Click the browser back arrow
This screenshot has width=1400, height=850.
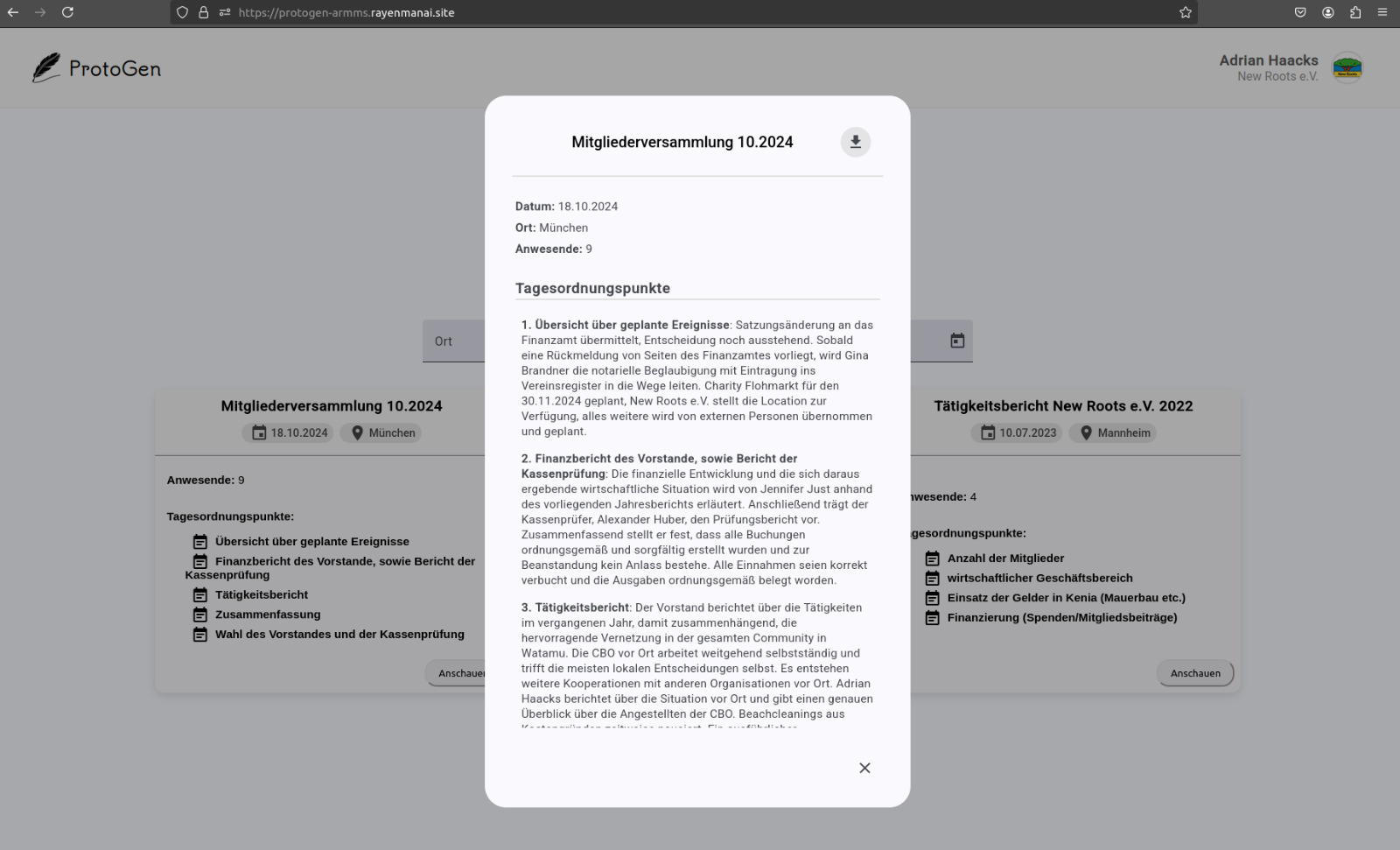pos(13,12)
